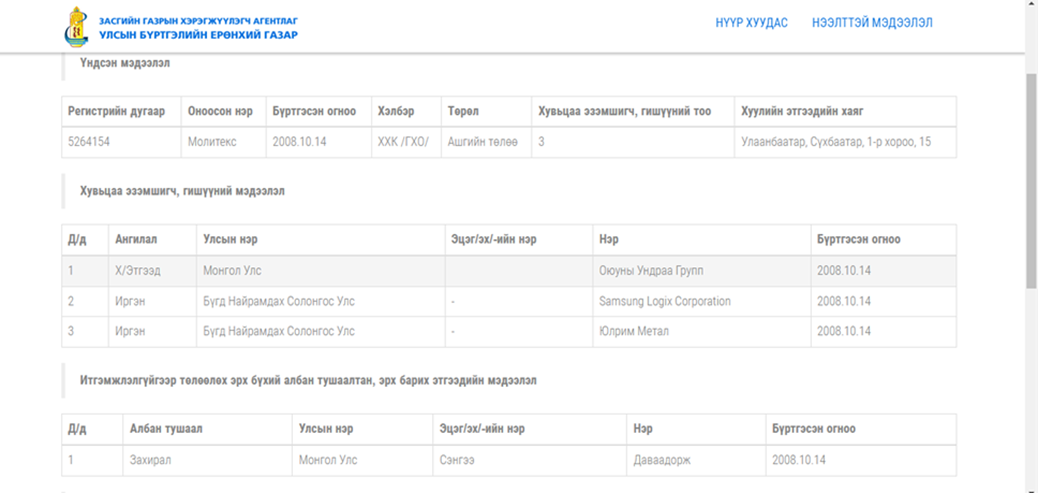Click Хувьцаа эзэмшигч, гишүүний мэдээлэл section heading

(182, 191)
